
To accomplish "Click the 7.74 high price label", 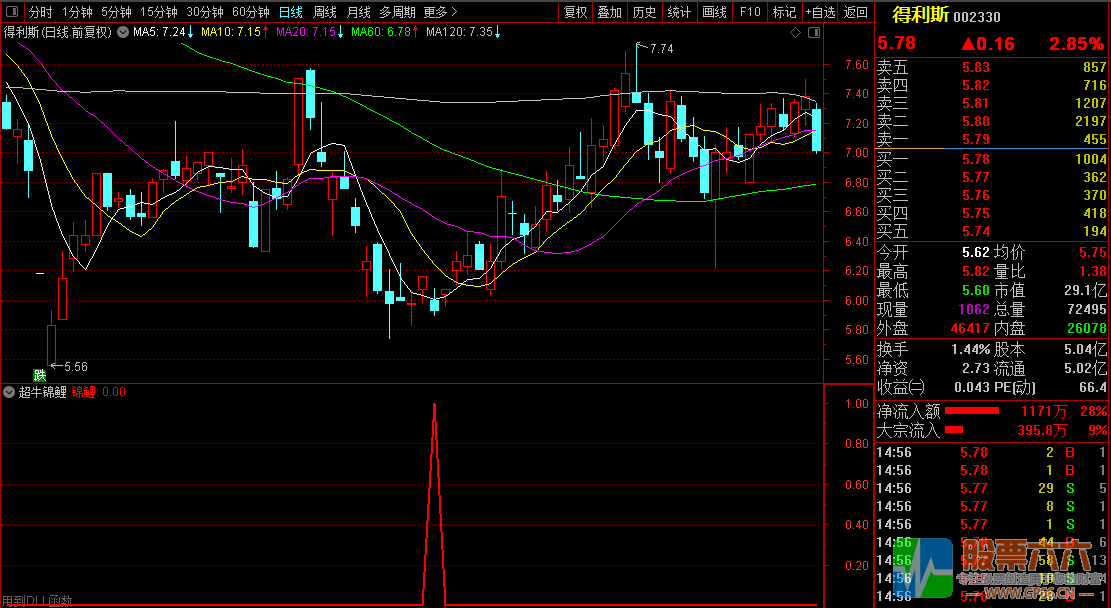I will [x=661, y=48].
